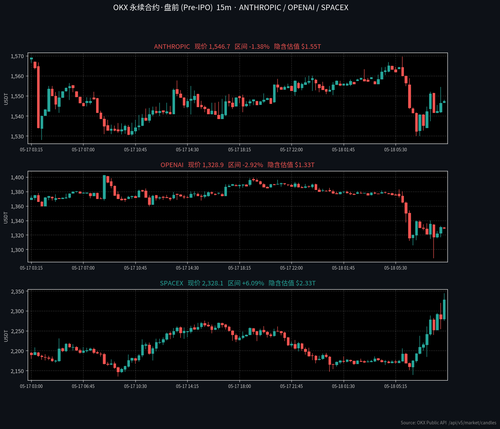Click the '05-17 03:00' tick under SpaceX chart
This screenshot has height=429, width=500.
pos(31,386)
